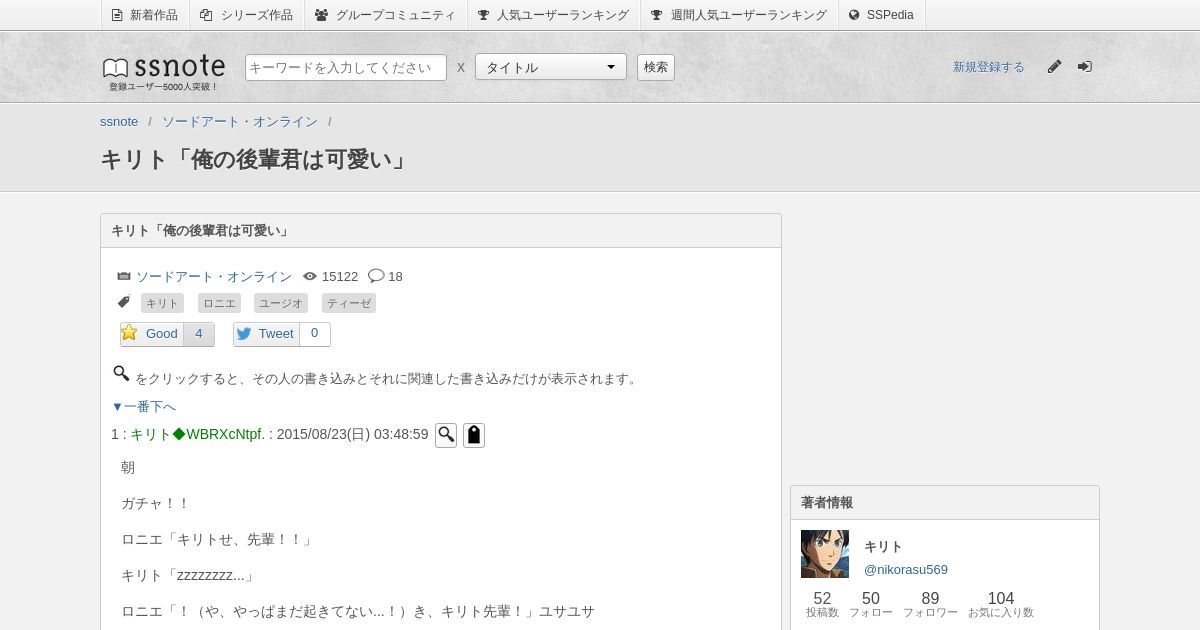Jump to bottom via ▼一番下へ
1200x630 pixels.
pos(143,406)
